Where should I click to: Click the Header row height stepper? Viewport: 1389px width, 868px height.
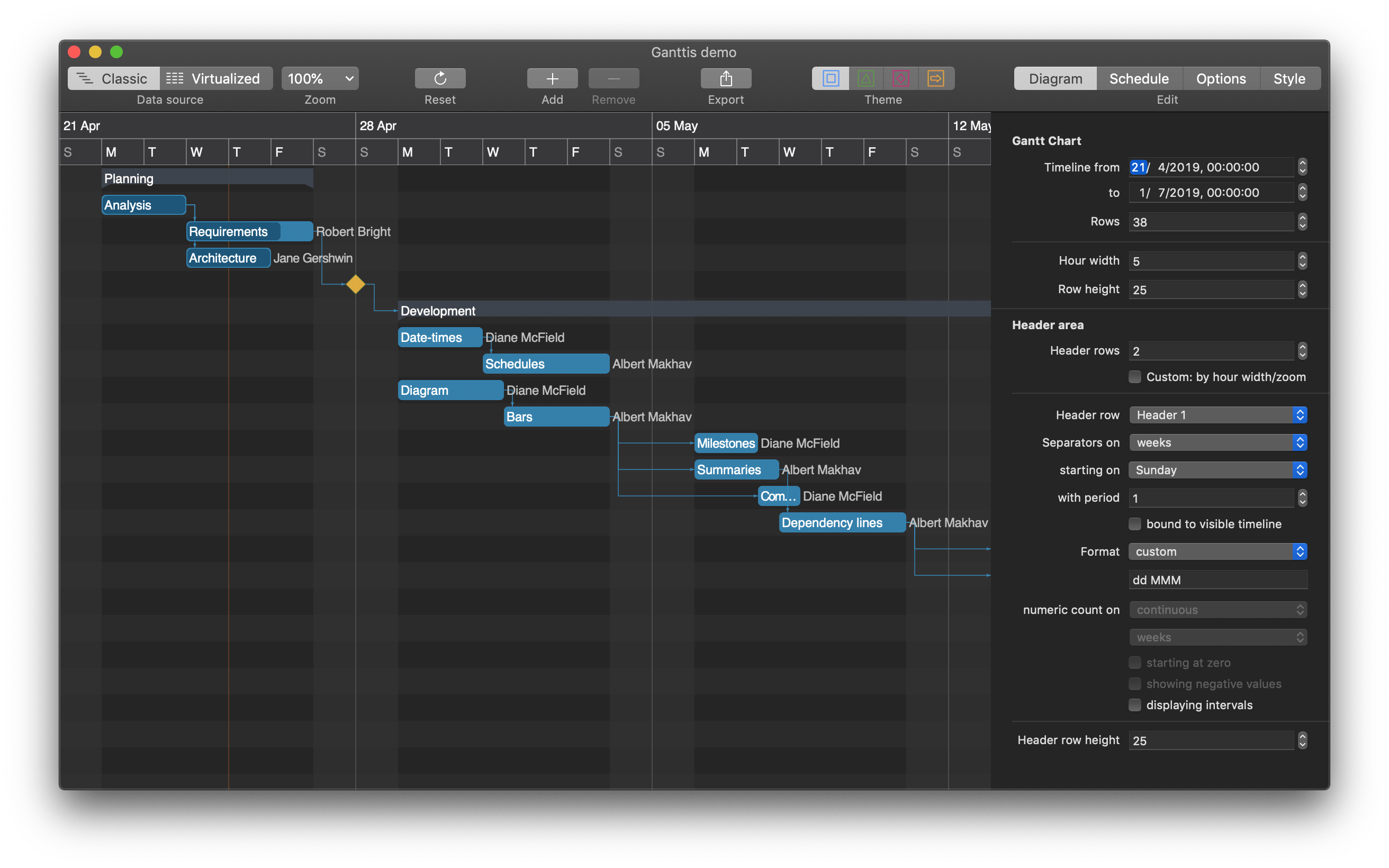tap(1302, 740)
